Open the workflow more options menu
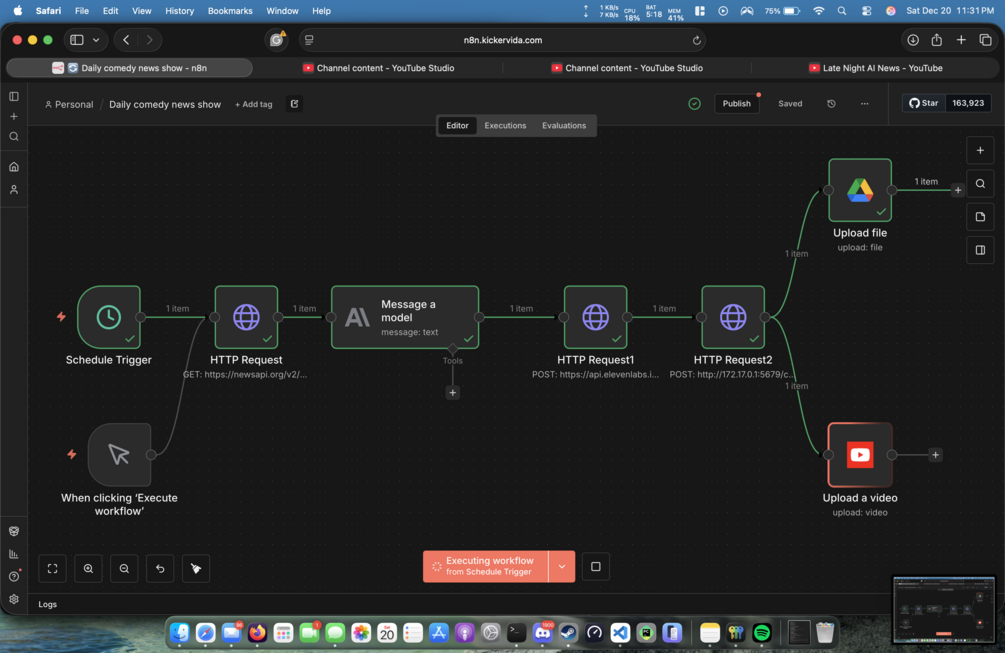This screenshot has height=653, width=1005. pos(865,103)
